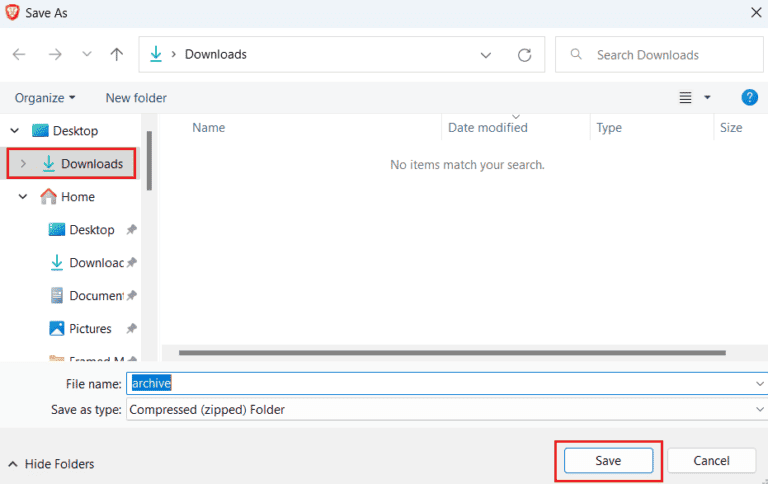Screen dimensions: 768x484
Task: Click the Forward navigation arrow
Action: 55,55
